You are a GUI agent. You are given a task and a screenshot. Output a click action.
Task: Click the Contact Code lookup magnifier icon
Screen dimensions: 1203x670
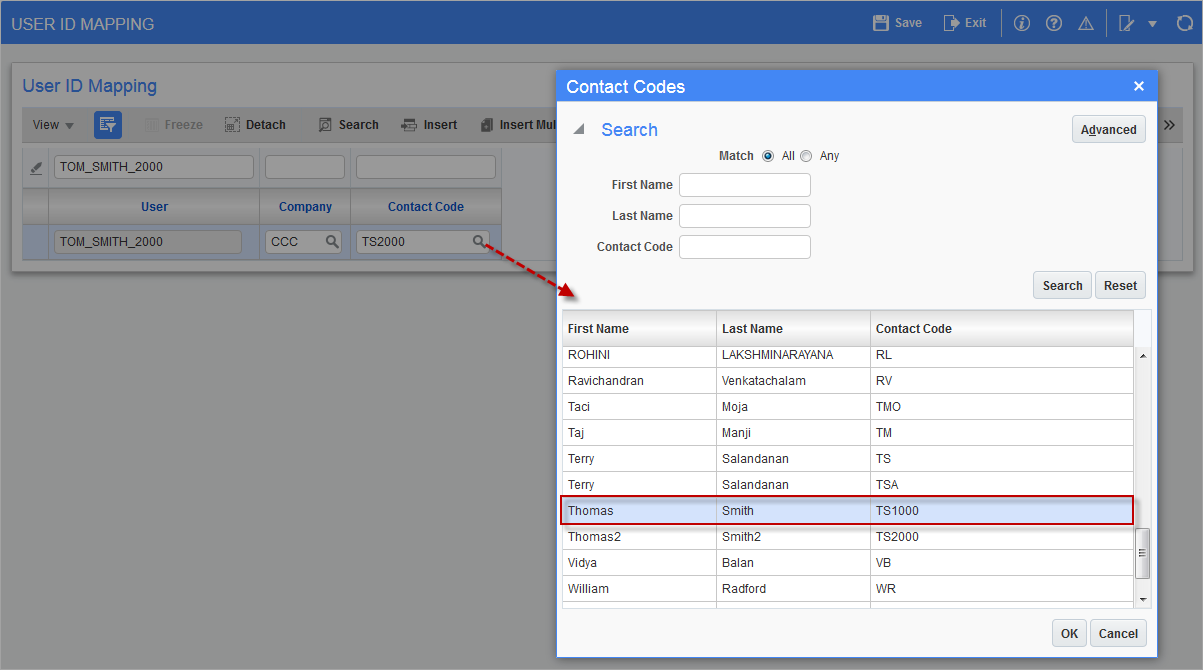pyautogui.click(x=479, y=241)
